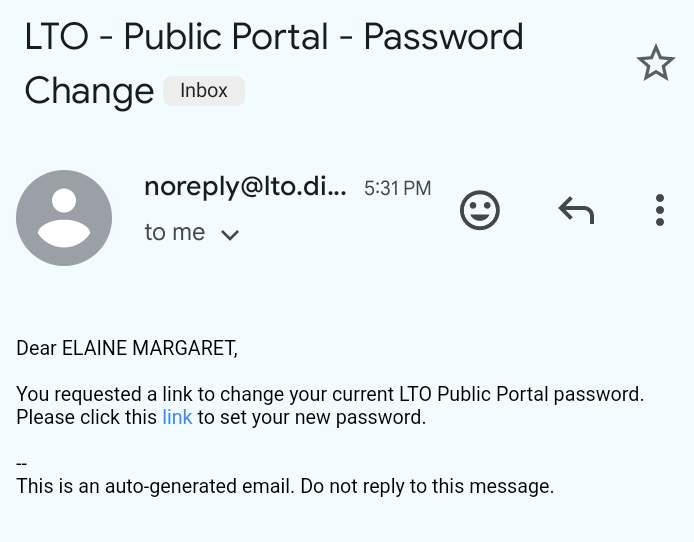Reply to the noreply sender
694x542 pixels.
coord(576,210)
